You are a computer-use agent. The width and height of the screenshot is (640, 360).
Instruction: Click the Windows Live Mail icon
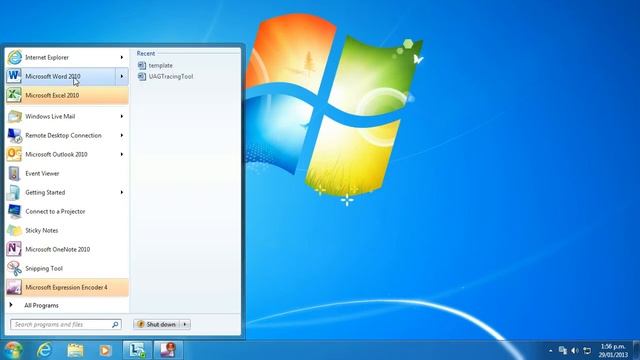(x=14, y=116)
